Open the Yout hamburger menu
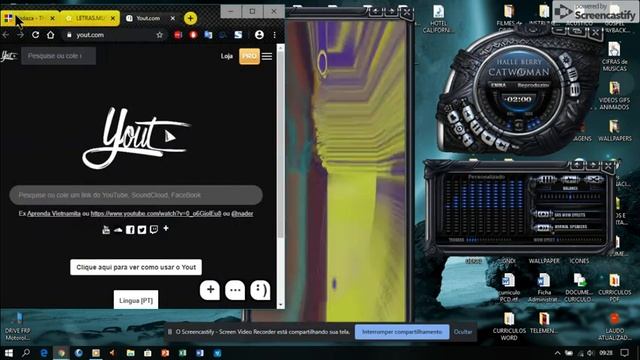 [x=267, y=56]
